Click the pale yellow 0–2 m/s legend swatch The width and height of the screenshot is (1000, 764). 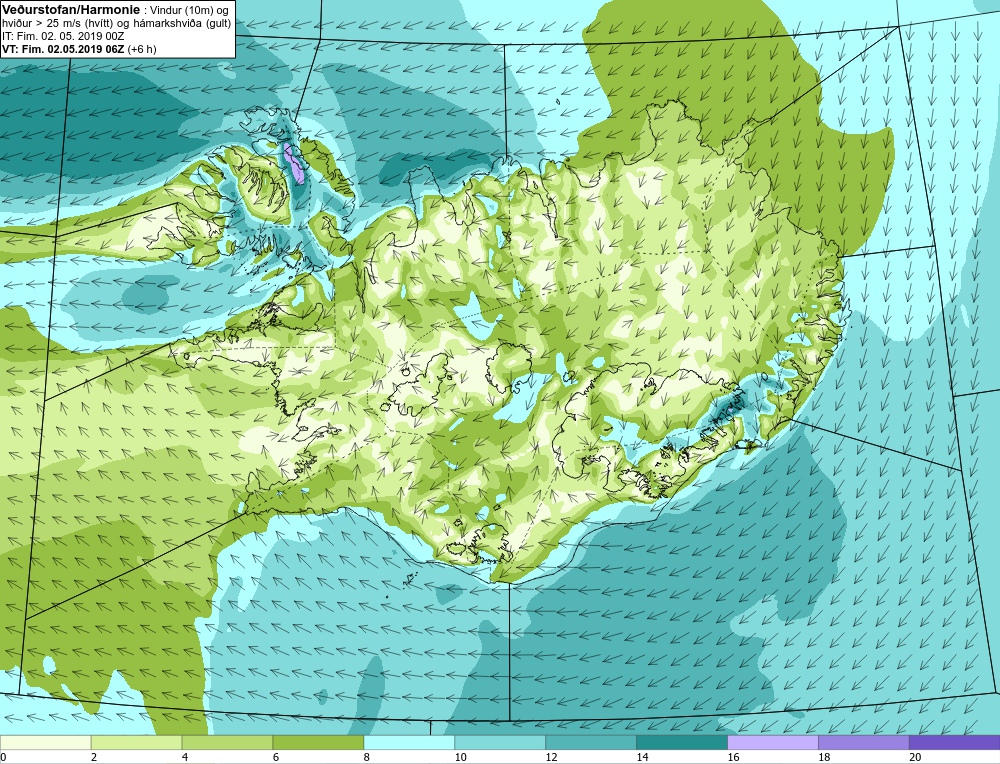(45, 743)
